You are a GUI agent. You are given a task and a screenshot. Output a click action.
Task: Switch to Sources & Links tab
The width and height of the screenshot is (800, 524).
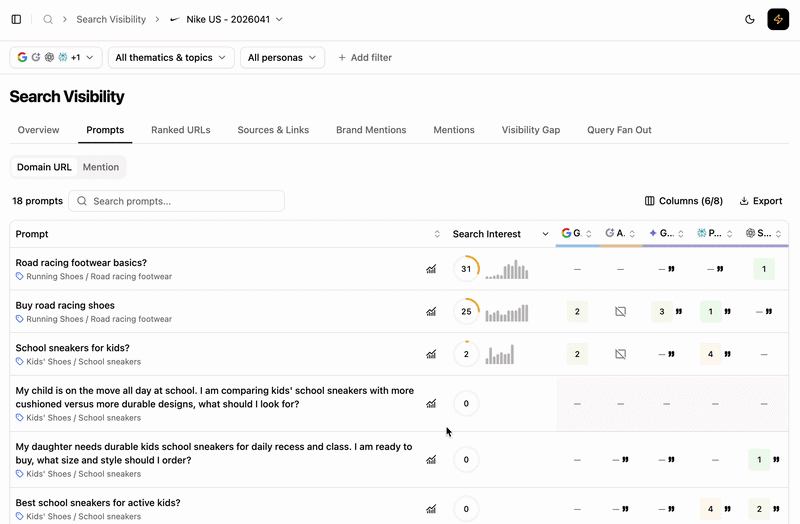point(273,130)
